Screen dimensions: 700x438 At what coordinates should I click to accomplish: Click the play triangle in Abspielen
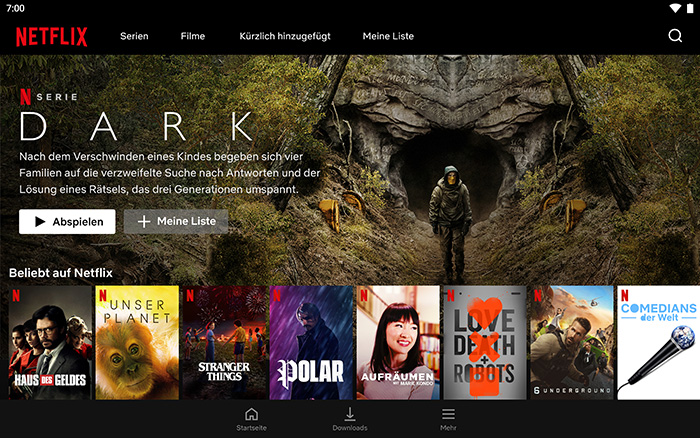pos(40,221)
